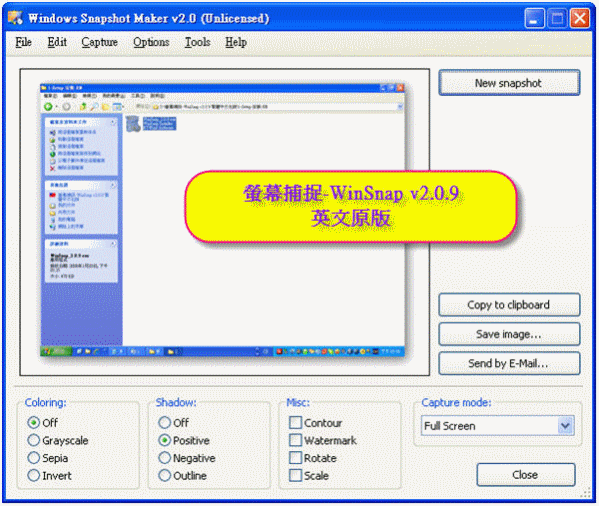Open the File menu
Screen dimensions: 600x506
[x=24, y=42]
